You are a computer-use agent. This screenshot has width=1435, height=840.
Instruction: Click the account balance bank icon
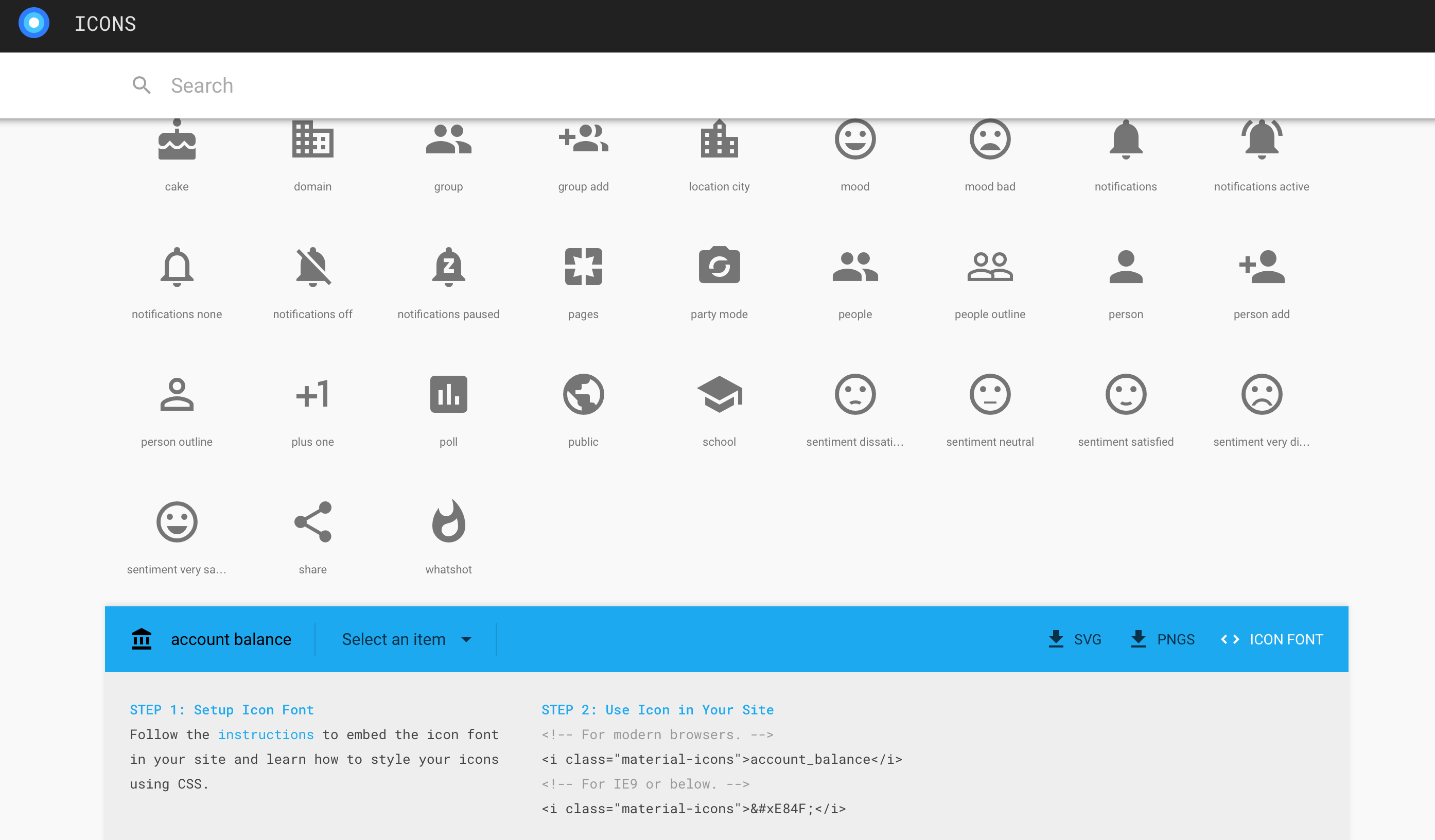[x=142, y=639]
